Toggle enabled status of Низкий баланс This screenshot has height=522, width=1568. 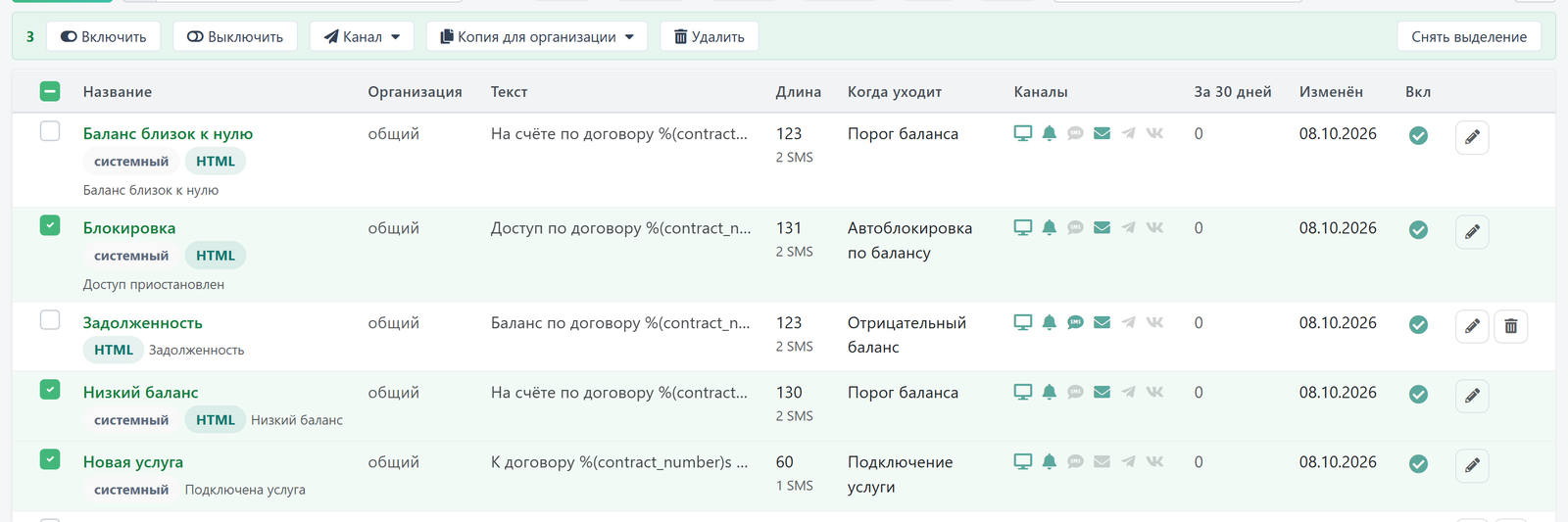1418,394
